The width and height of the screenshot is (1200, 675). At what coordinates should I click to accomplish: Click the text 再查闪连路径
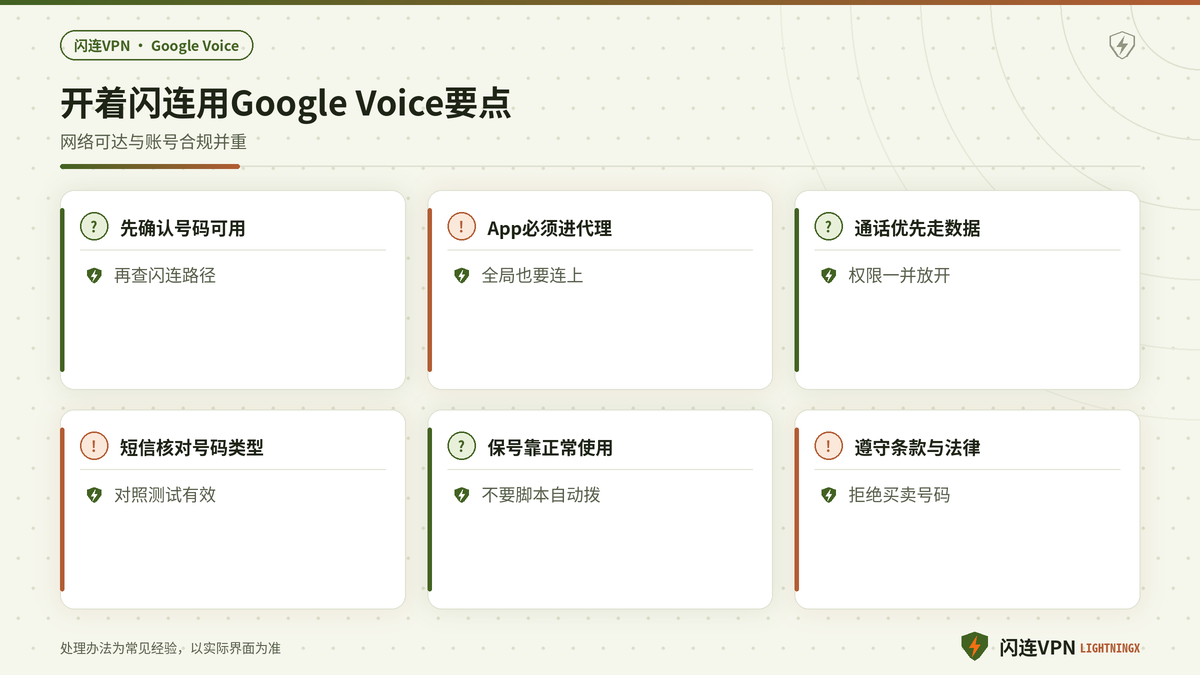point(165,275)
